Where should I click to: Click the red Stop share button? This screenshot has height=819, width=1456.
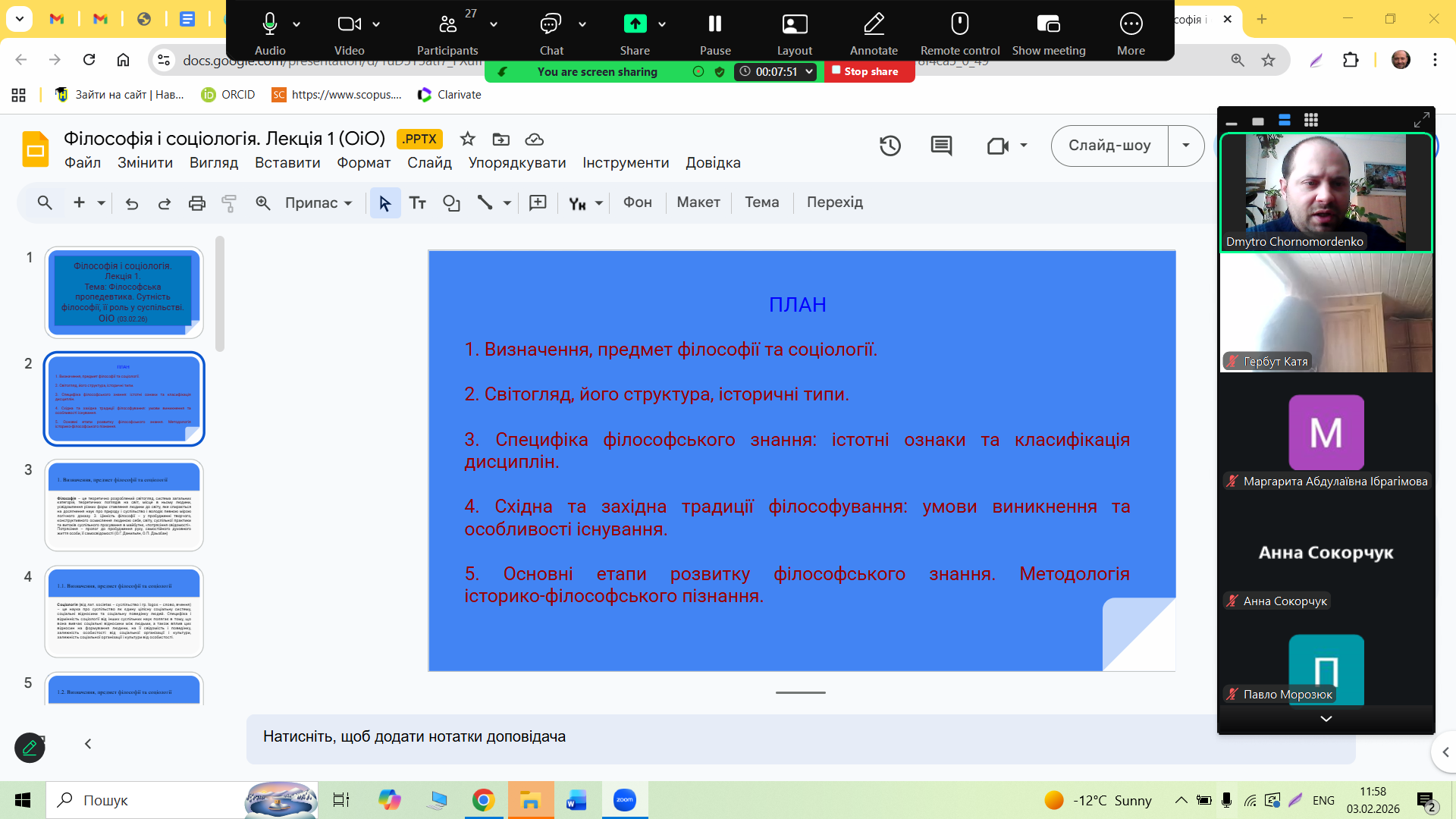pyautogui.click(x=869, y=71)
